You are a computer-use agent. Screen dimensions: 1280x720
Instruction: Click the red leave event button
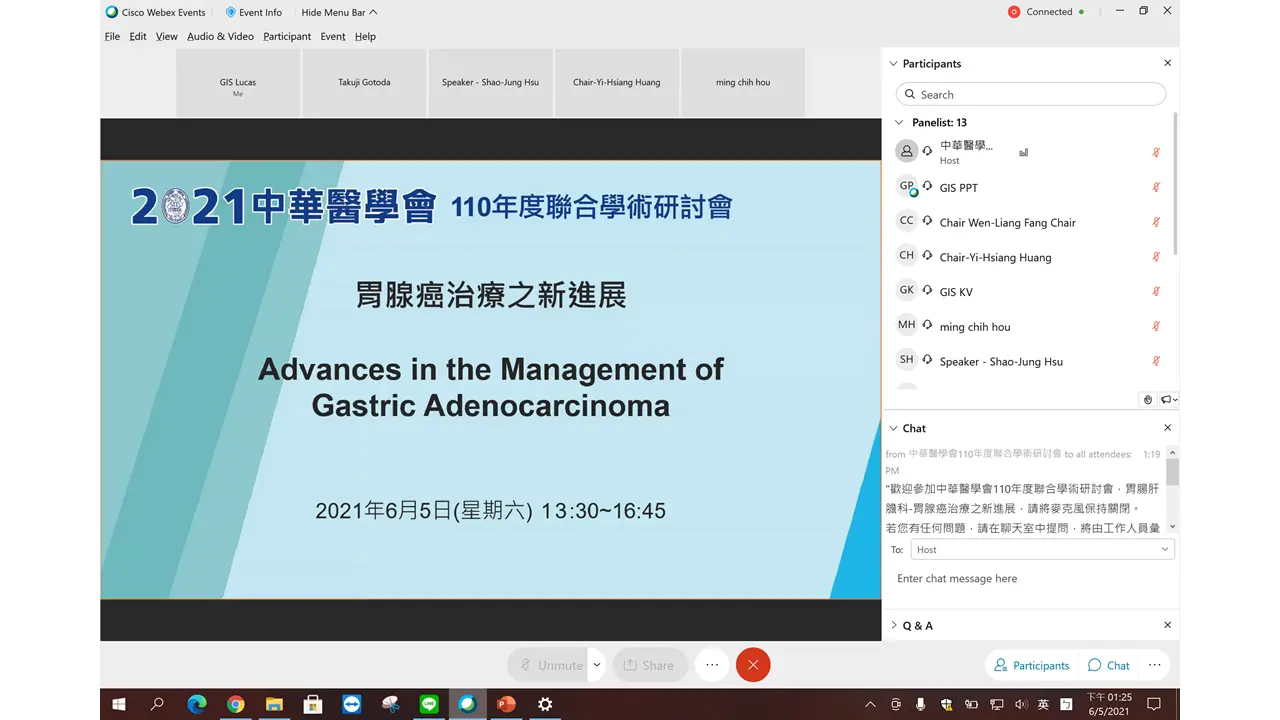tap(753, 665)
